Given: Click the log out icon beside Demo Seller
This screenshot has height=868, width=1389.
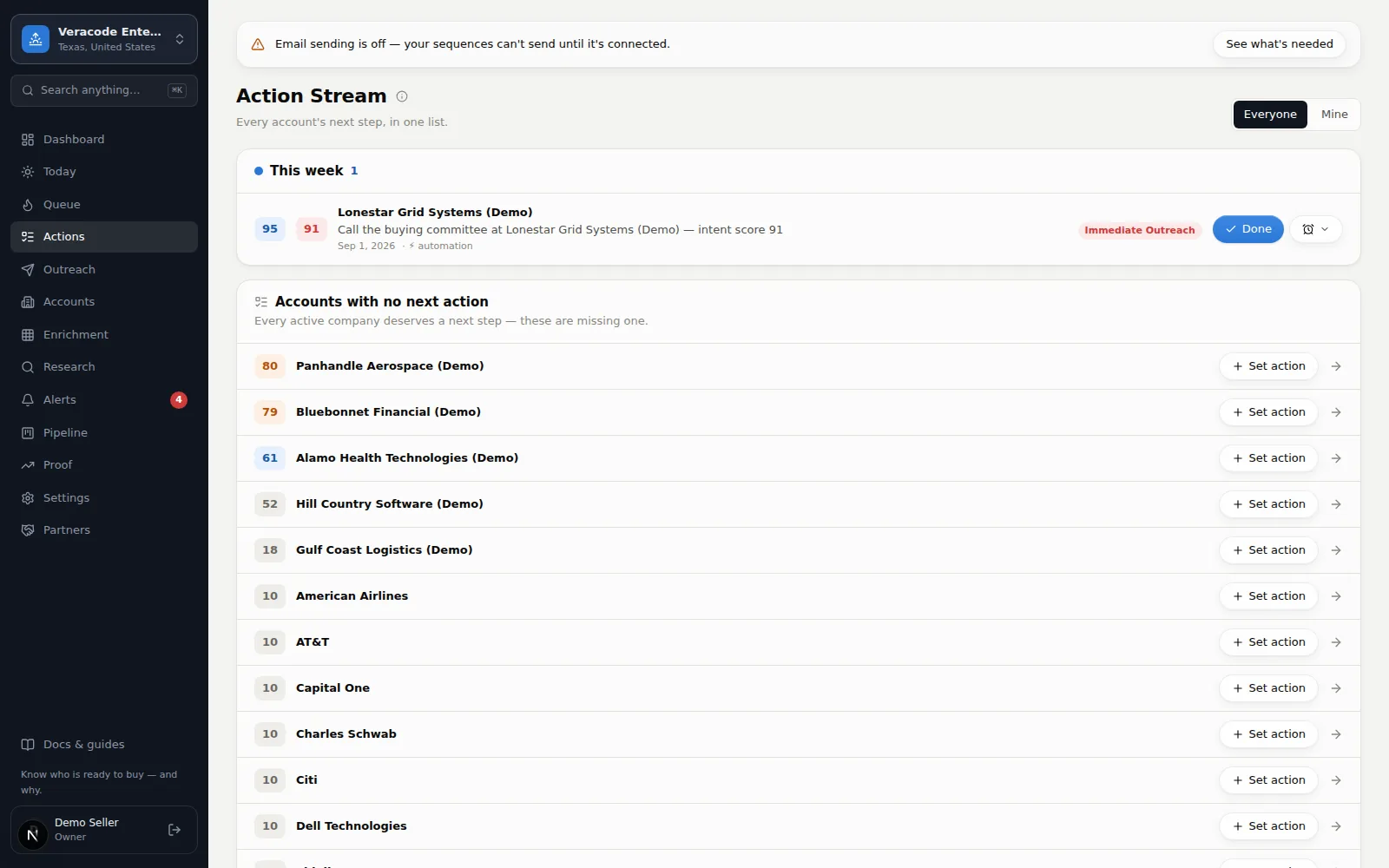Looking at the screenshot, I should pos(174,830).
